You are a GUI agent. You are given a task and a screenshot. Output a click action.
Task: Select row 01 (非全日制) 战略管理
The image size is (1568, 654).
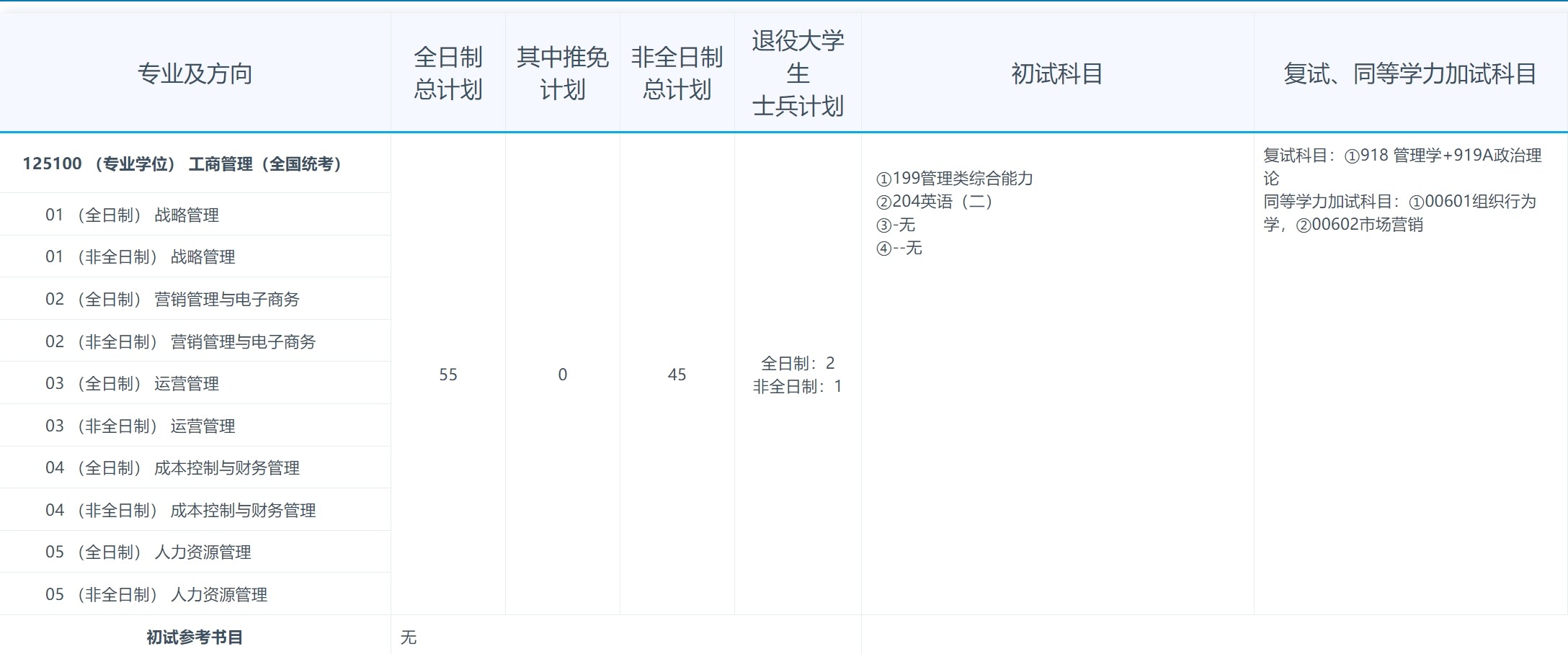coord(195,256)
